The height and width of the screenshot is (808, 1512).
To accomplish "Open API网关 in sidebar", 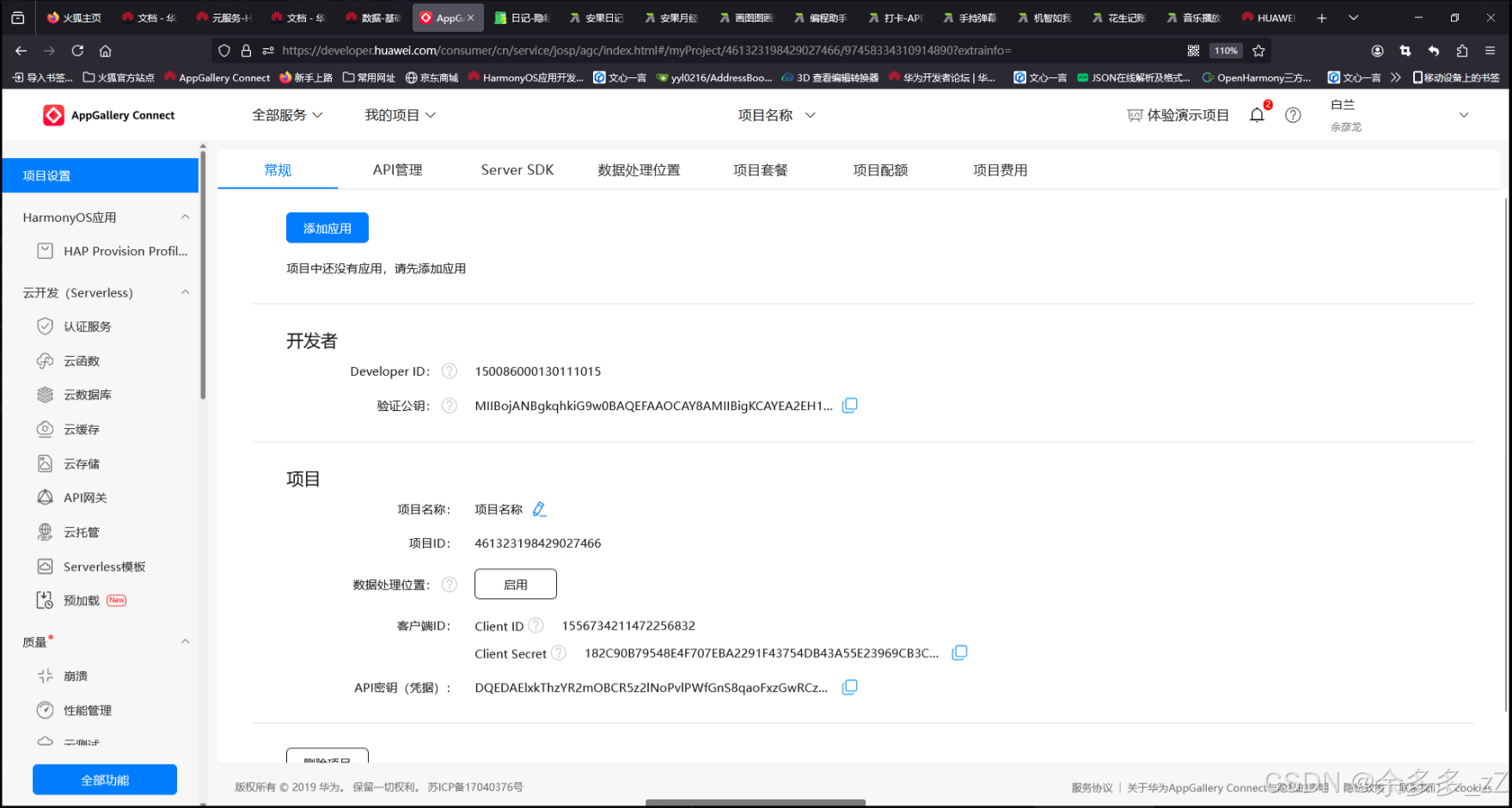I will point(85,498).
